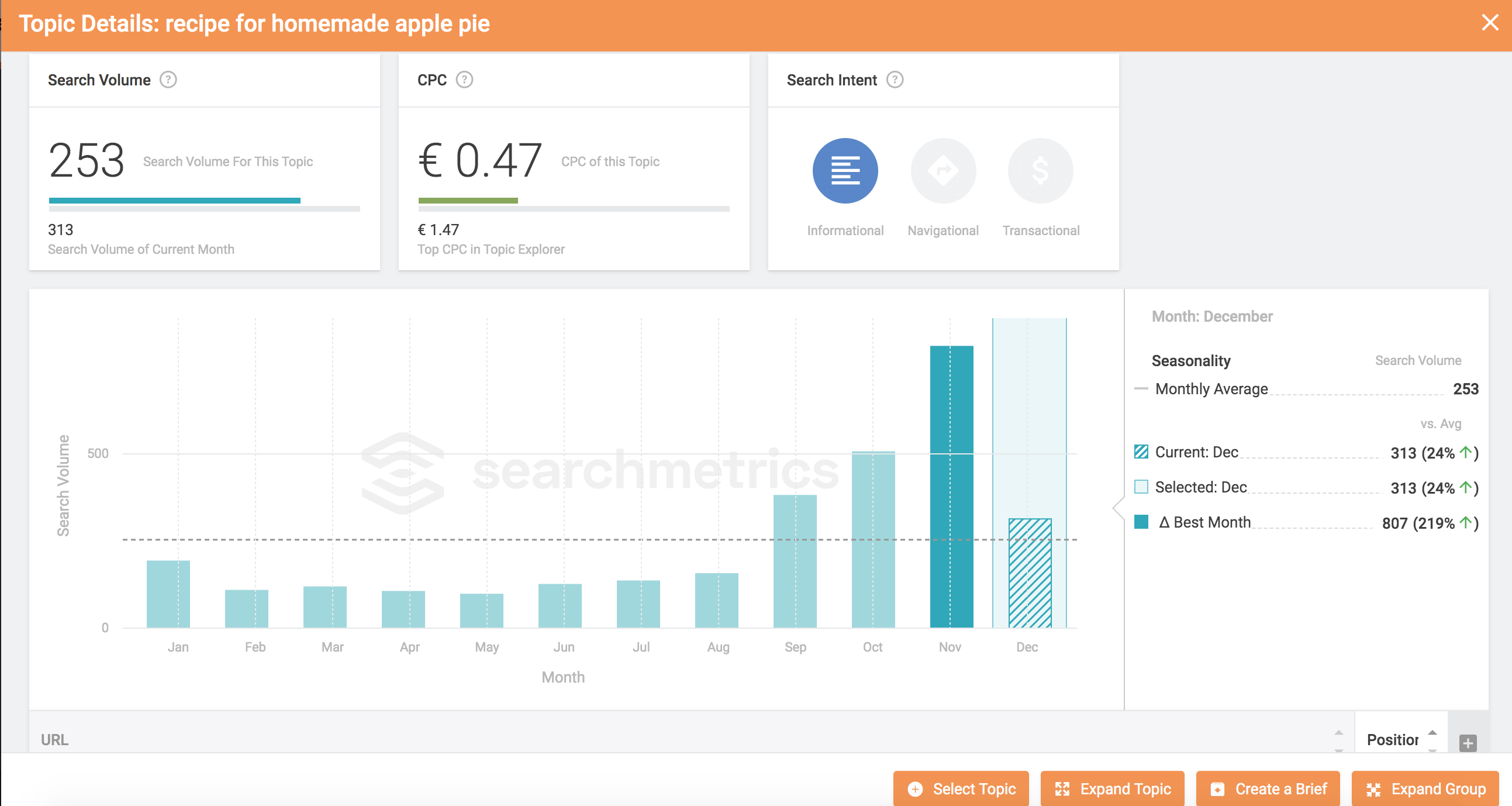The height and width of the screenshot is (806, 1512).
Task: Open CPC help question mark icon
Action: point(464,79)
